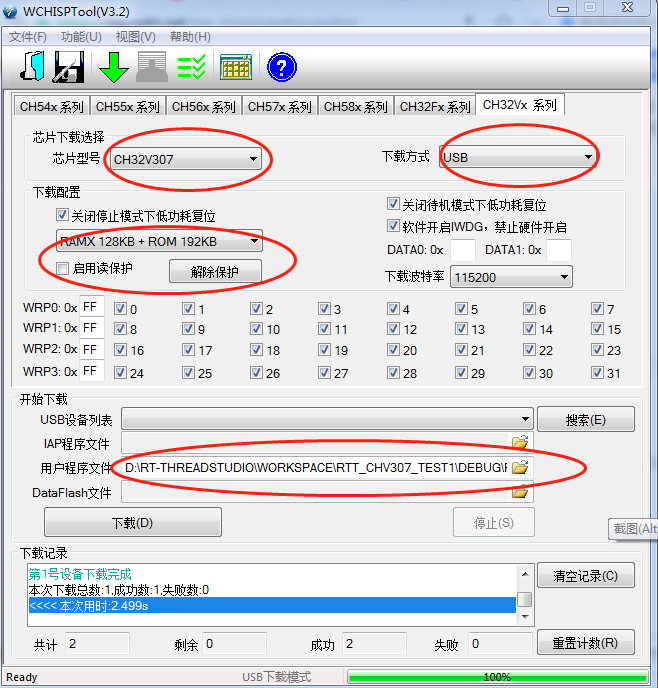658x688 pixels.
Task: Select log line 第1号设备下载完成
Action: [80, 574]
